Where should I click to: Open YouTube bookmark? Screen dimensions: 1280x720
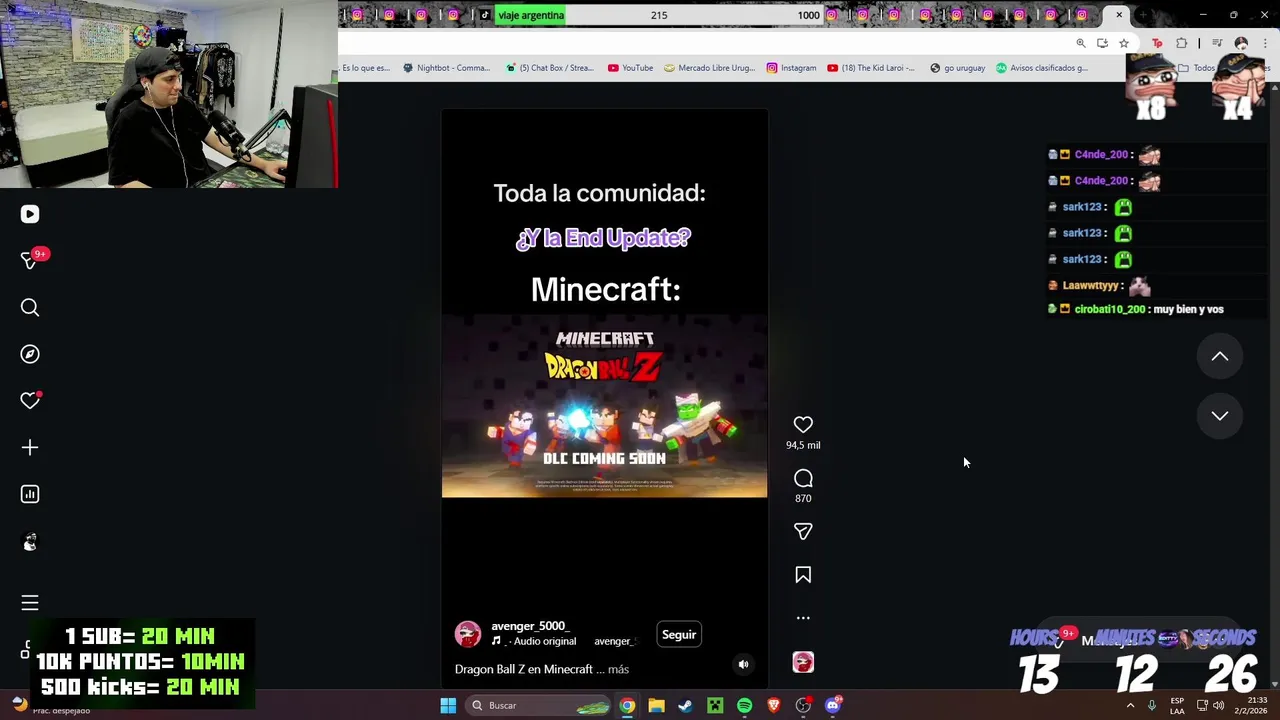(x=630, y=68)
